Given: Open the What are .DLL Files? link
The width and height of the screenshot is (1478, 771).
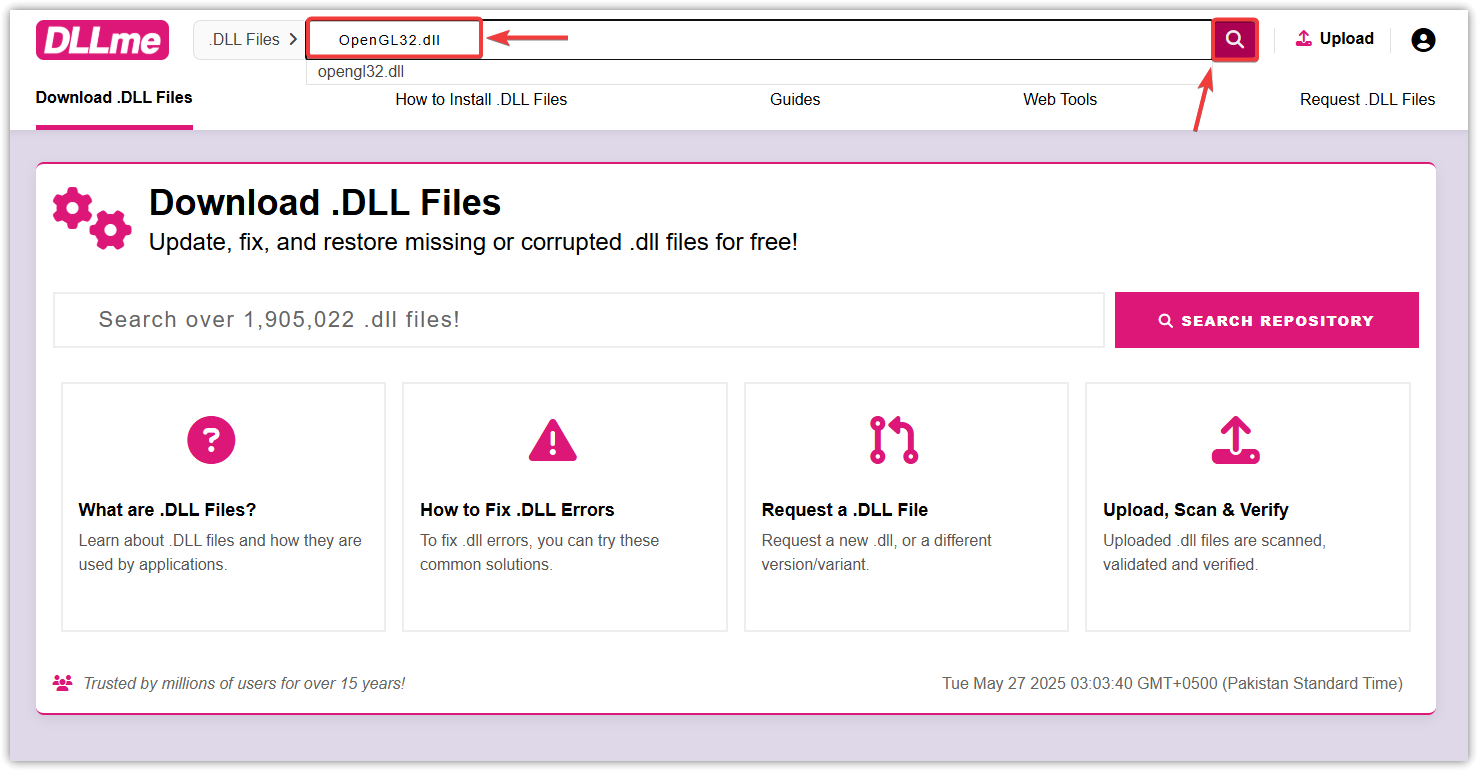Looking at the screenshot, I should [167, 509].
